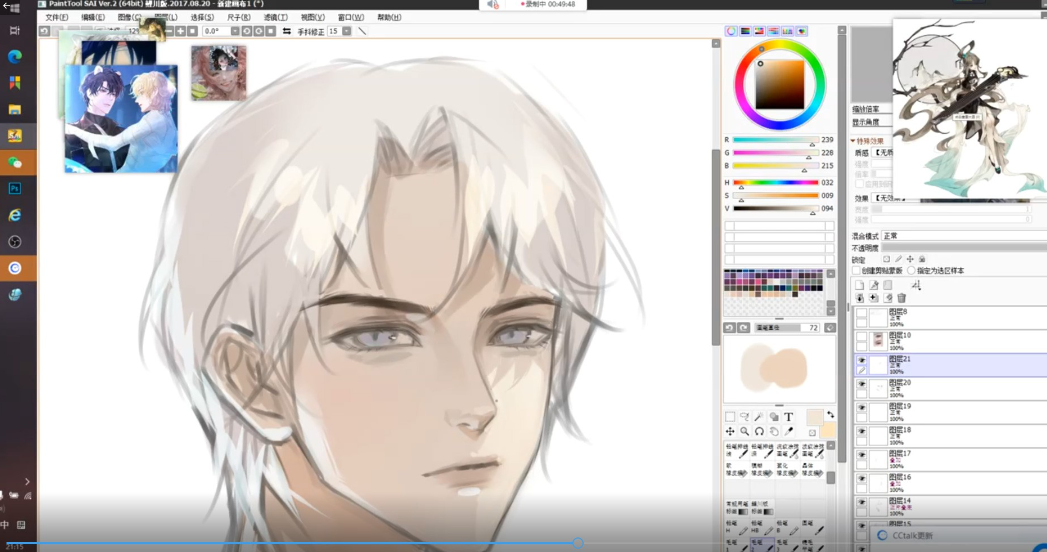Hide layer 图层20 with its eye icon
The height and width of the screenshot is (552, 1047).
[x=861, y=384]
